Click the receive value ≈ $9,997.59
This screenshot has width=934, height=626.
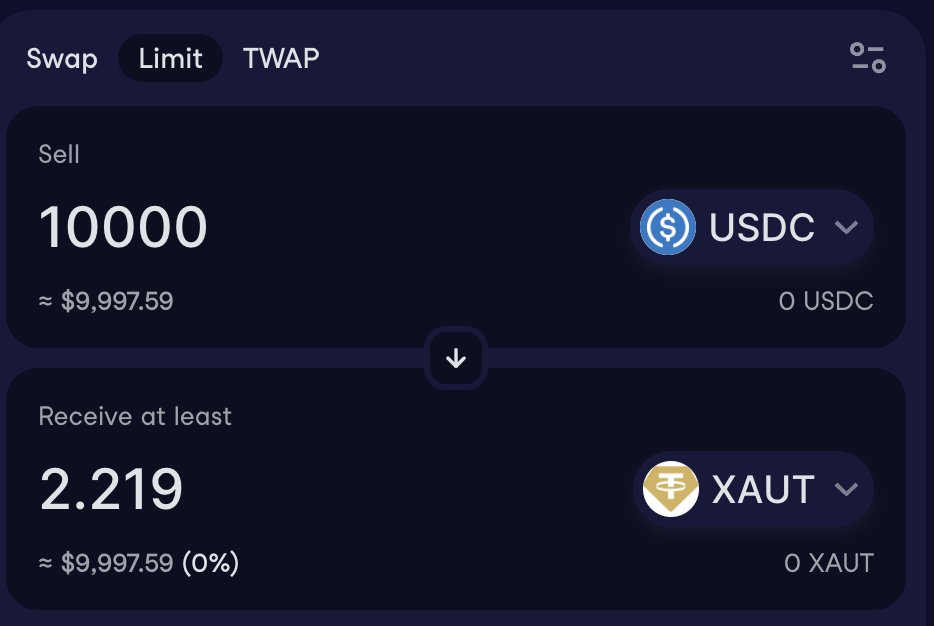point(106,563)
